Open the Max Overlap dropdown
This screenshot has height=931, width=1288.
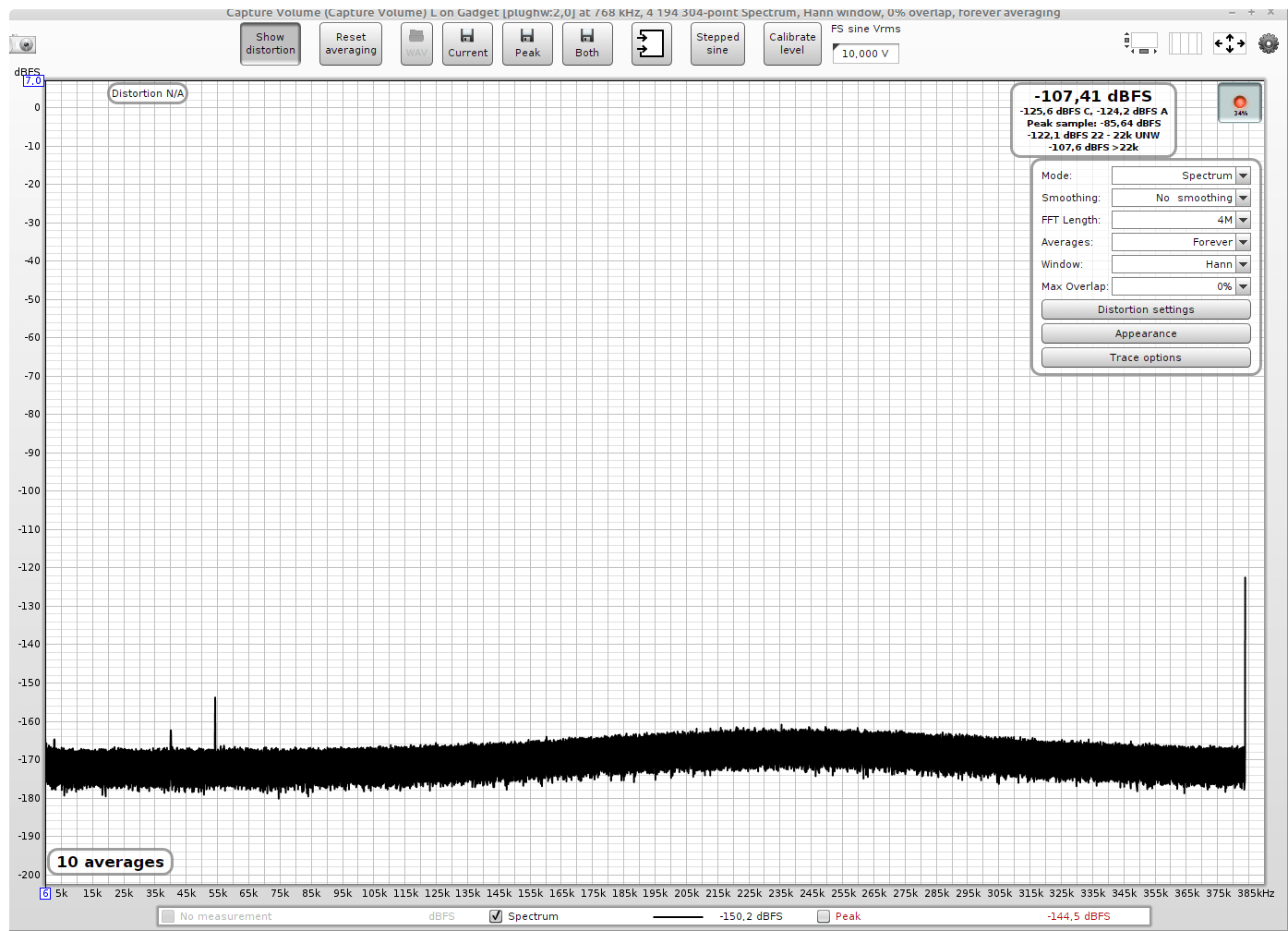point(1181,286)
